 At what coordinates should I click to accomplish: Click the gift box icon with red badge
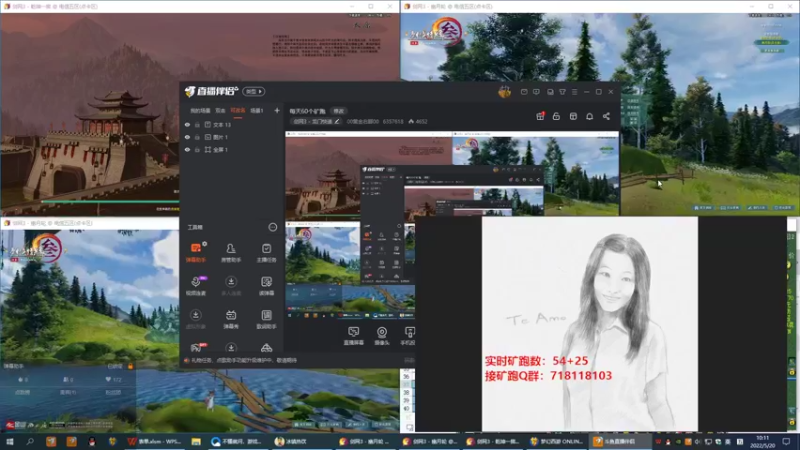tap(540, 116)
